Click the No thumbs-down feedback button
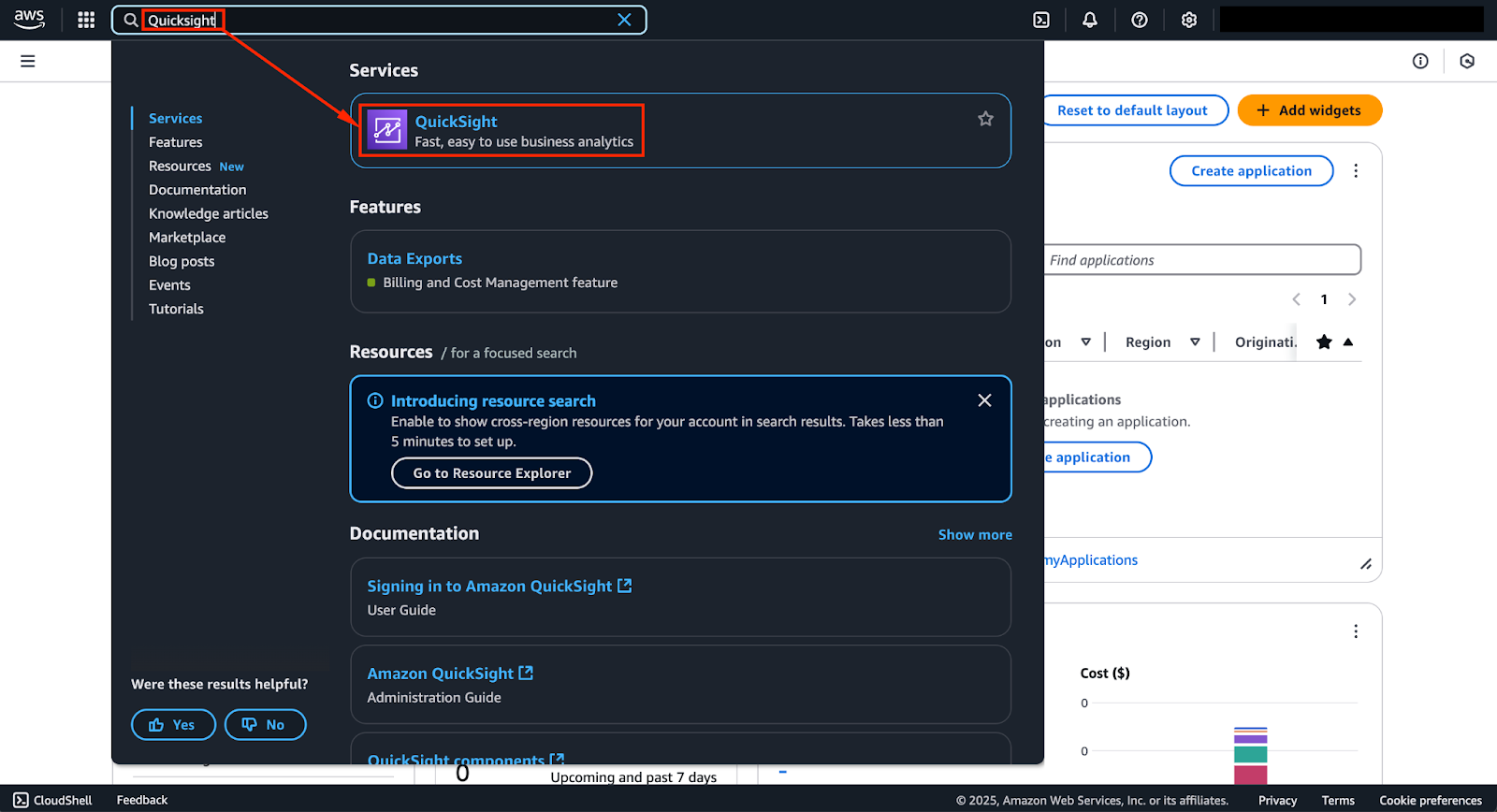Screen dimensions: 1497x812 coord(265,725)
